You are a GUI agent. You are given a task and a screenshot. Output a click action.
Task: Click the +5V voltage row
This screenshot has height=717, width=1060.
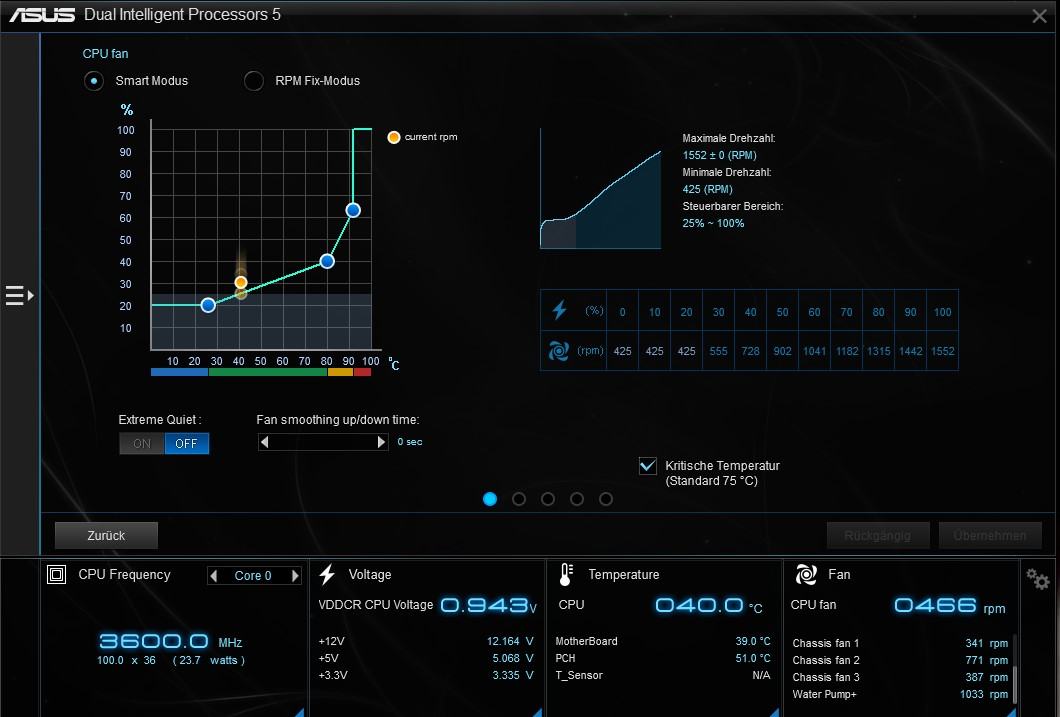[426, 658]
